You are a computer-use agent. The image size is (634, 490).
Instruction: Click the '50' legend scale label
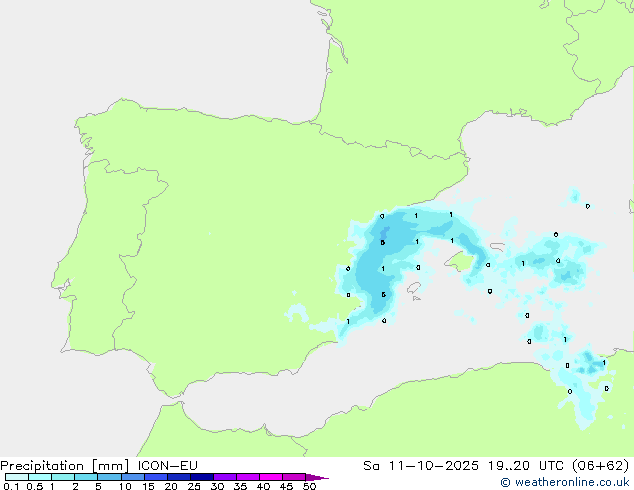pyautogui.click(x=309, y=486)
